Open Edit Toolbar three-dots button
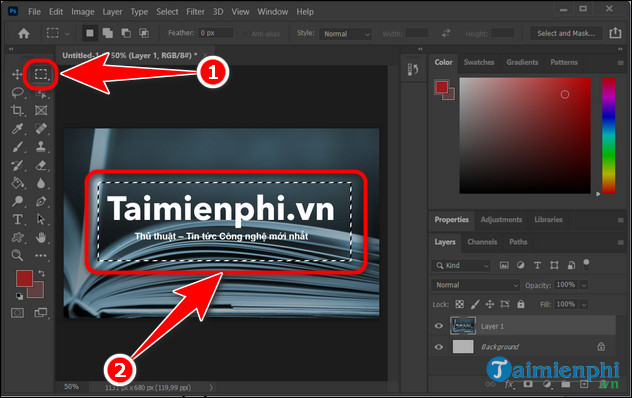This screenshot has height=398, width=632. [41, 255]
